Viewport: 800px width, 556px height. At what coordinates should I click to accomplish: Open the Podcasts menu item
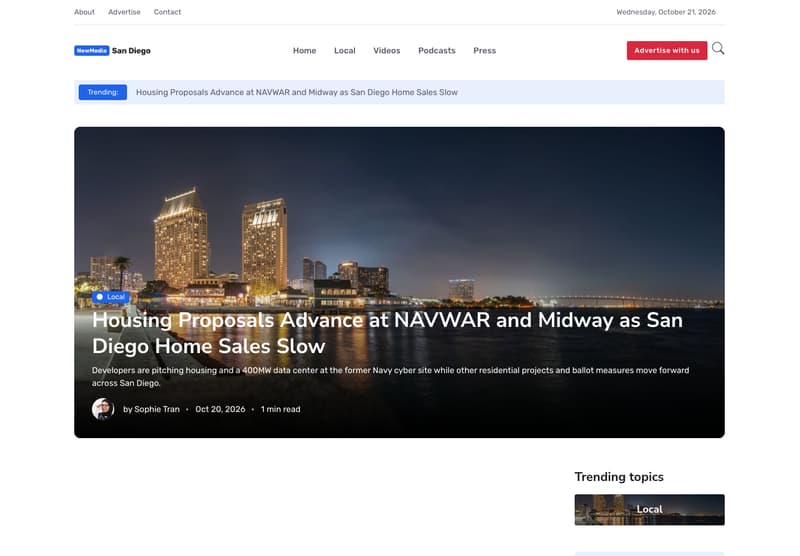pyautogui.click(x=437, y=50)
